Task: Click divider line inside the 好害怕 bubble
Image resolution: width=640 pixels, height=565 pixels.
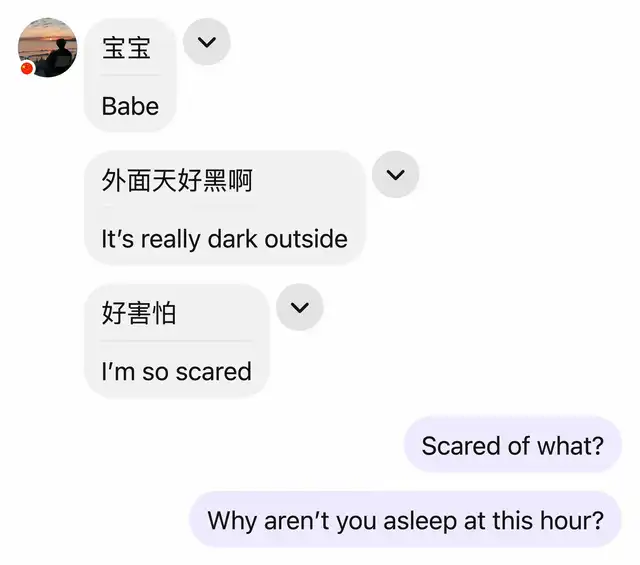Action: click(176, 341)
